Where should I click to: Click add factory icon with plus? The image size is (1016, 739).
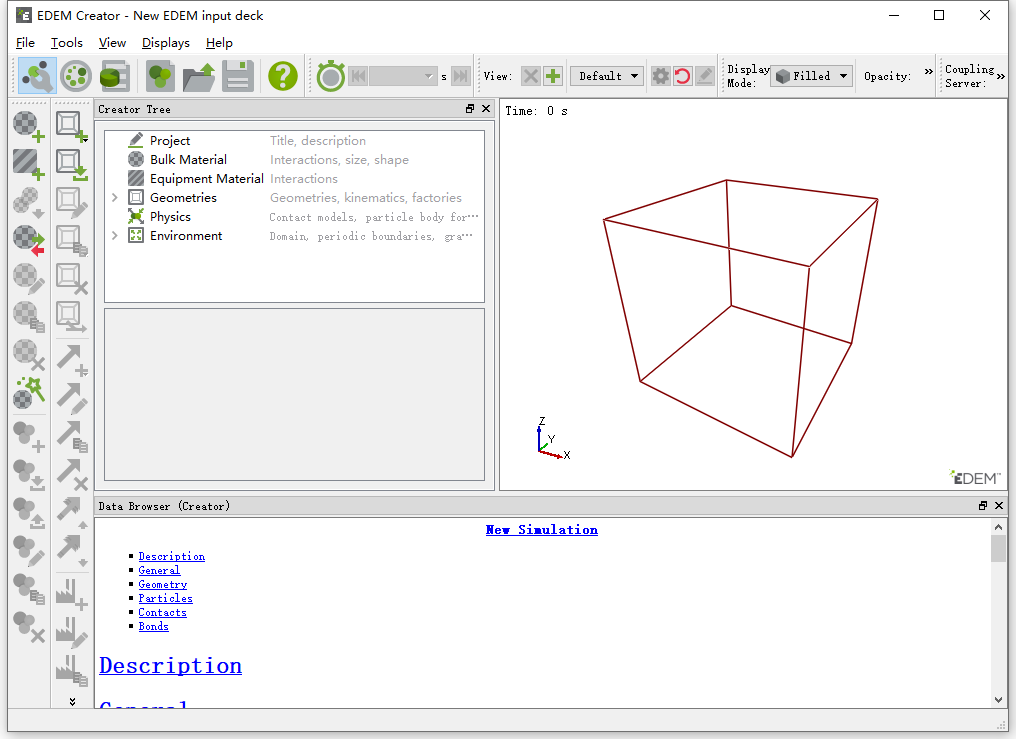(71, 595)
